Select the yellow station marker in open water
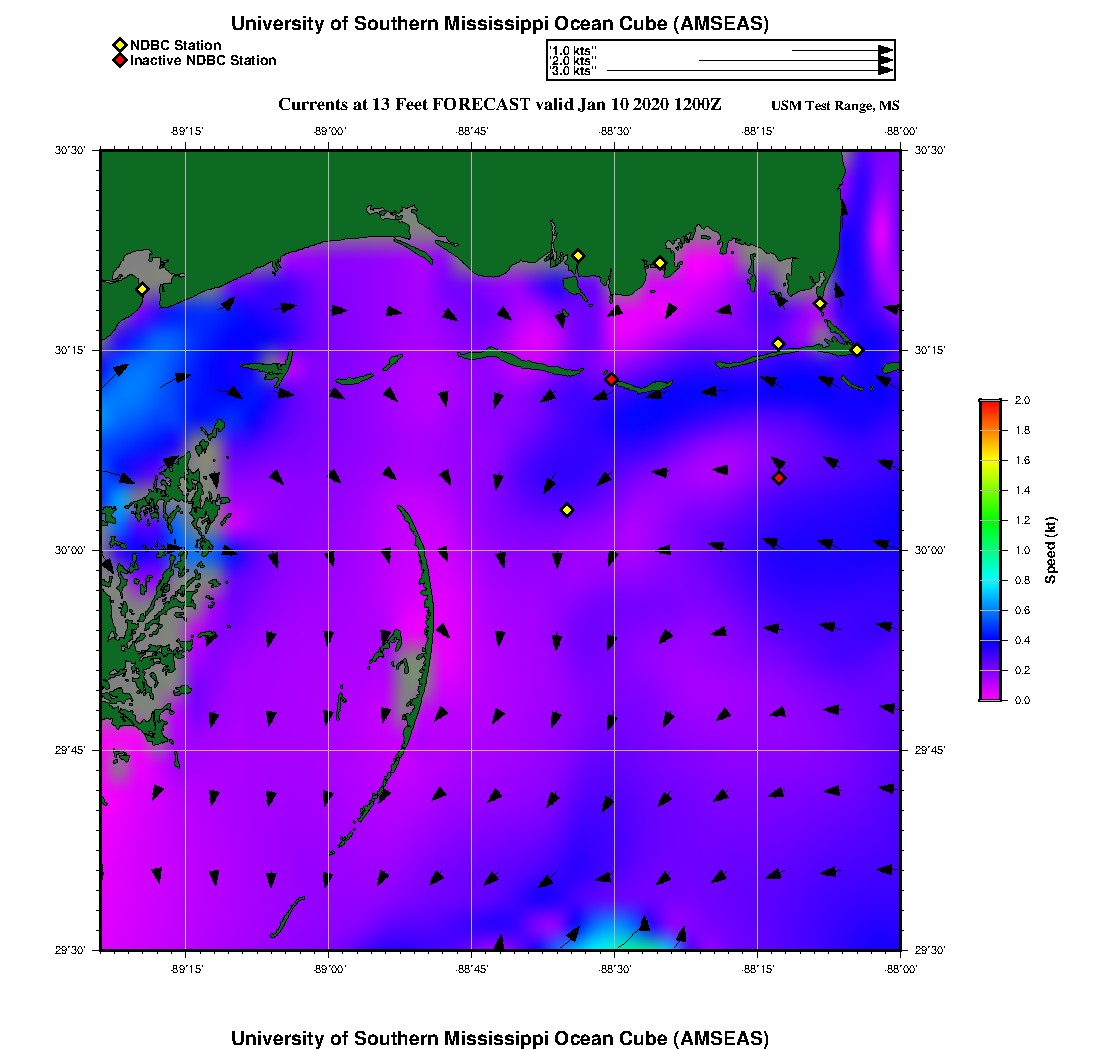The width and height of the screenshot is (1100, 1050). 567,510
